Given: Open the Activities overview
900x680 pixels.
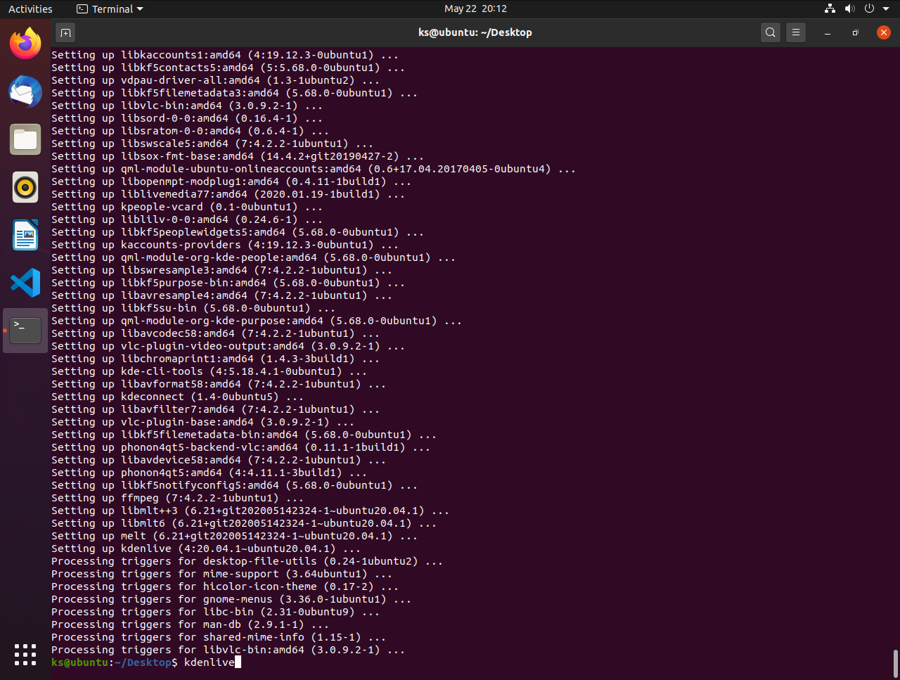Looking at the screenshot, I should coord(30,9).
